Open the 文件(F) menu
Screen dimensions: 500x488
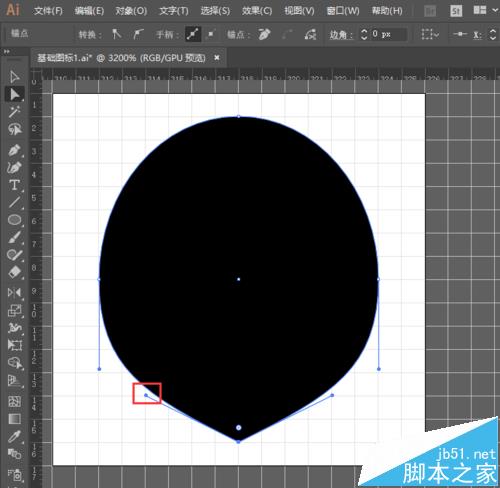[48, 11]
